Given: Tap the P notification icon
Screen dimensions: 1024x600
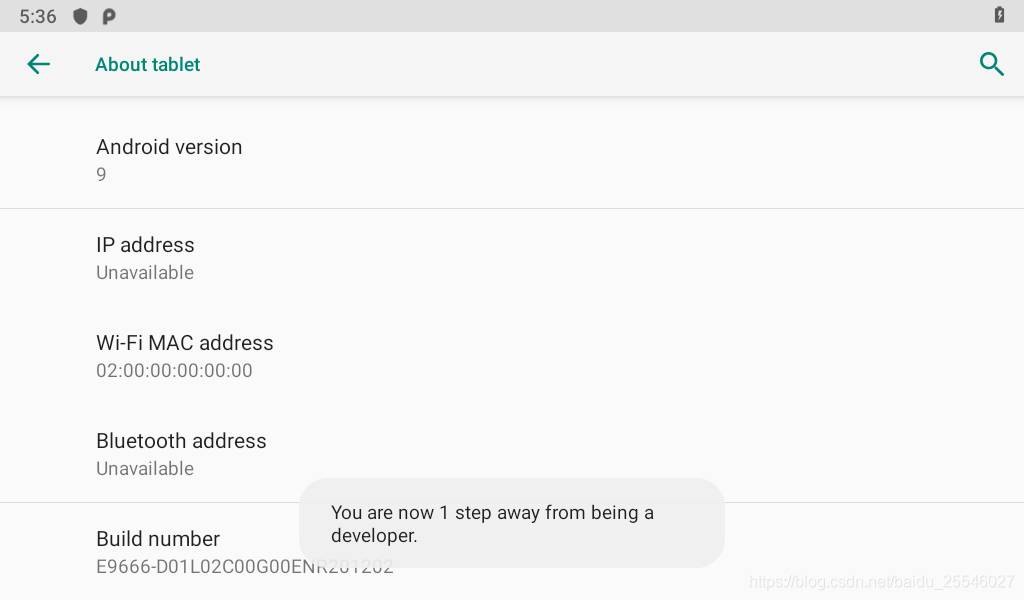Looking at the screenshot, I should click(x=109, y=16).
